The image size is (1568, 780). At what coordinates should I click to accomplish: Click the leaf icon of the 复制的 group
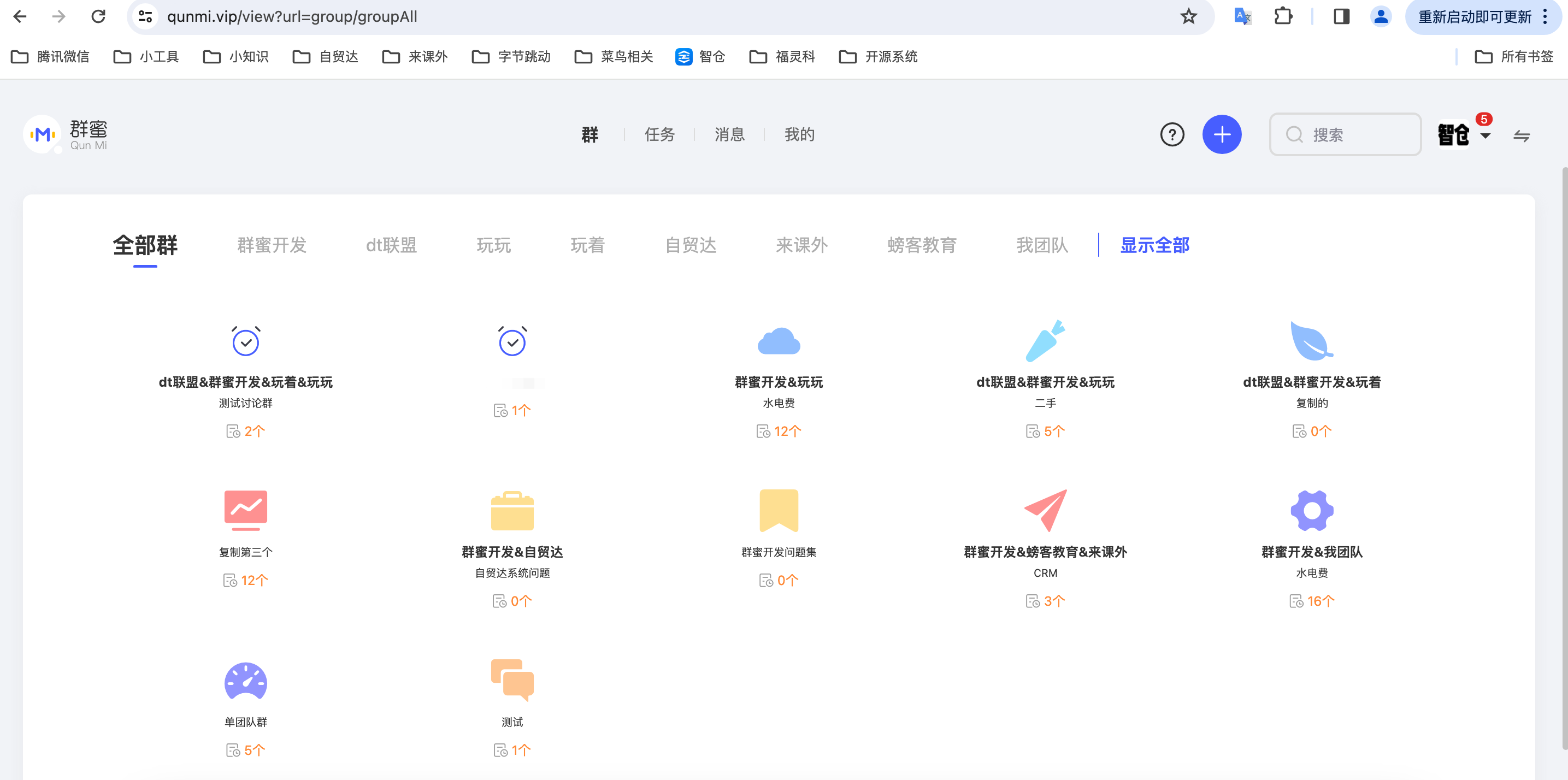pos(1312,341)
